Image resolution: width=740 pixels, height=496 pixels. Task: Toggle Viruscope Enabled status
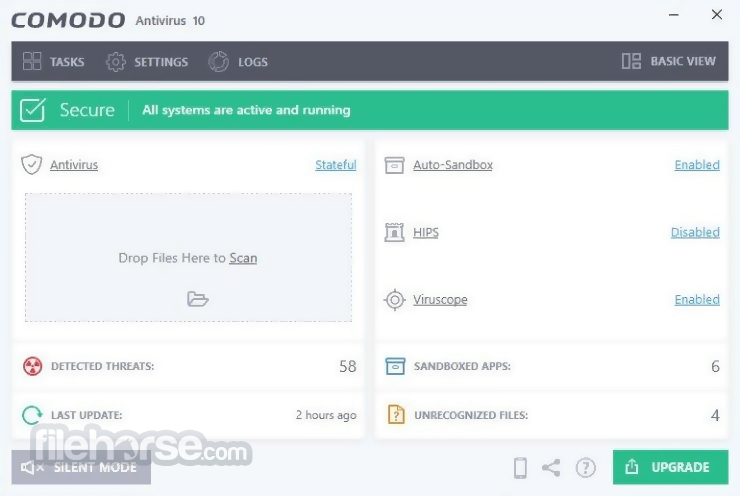697,300
